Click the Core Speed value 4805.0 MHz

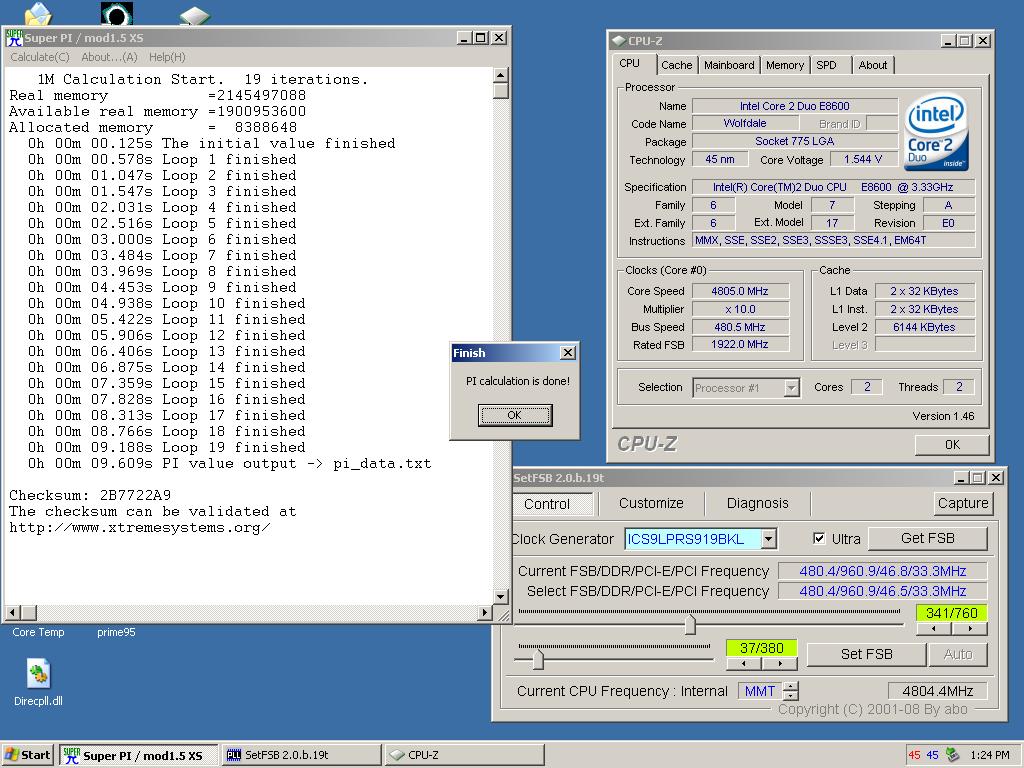[x=740, y=291]
